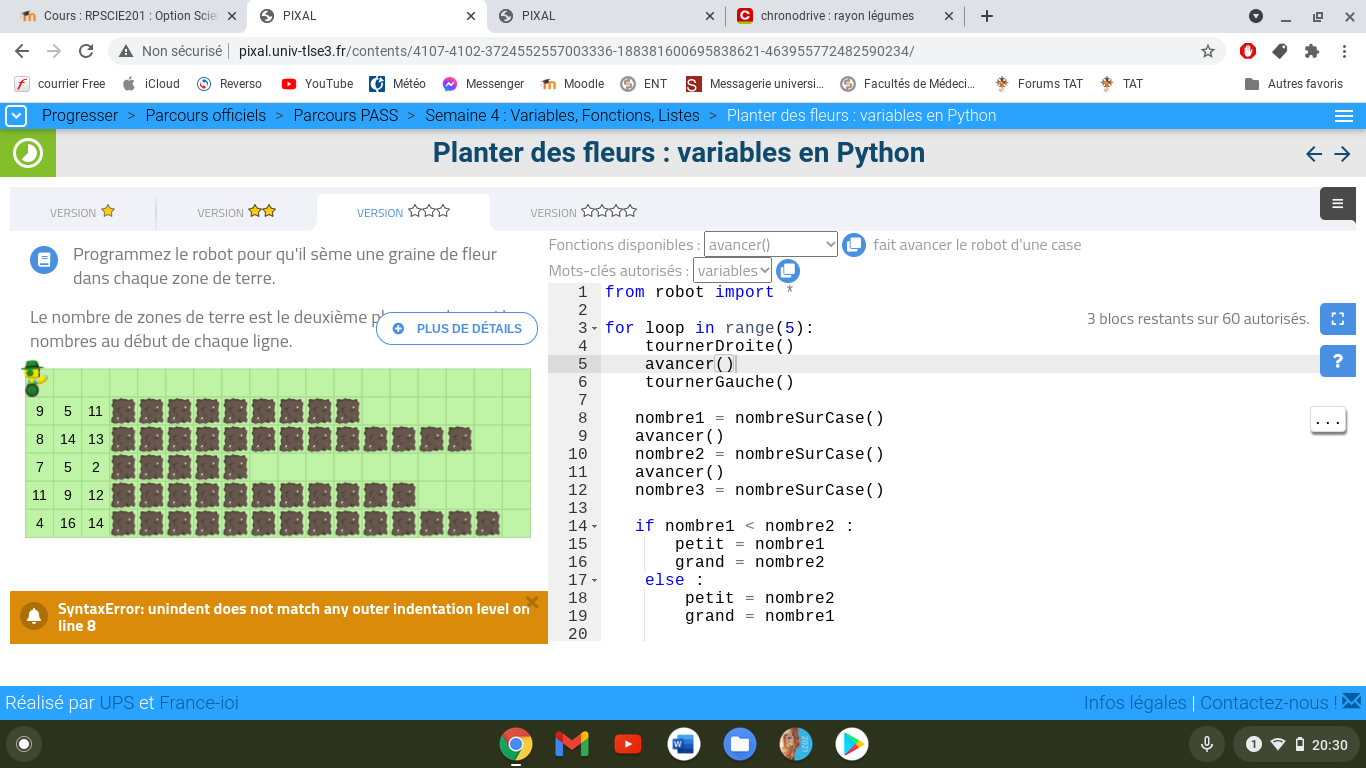Open the dark side panel menu button

click(x=1338, y=203)
